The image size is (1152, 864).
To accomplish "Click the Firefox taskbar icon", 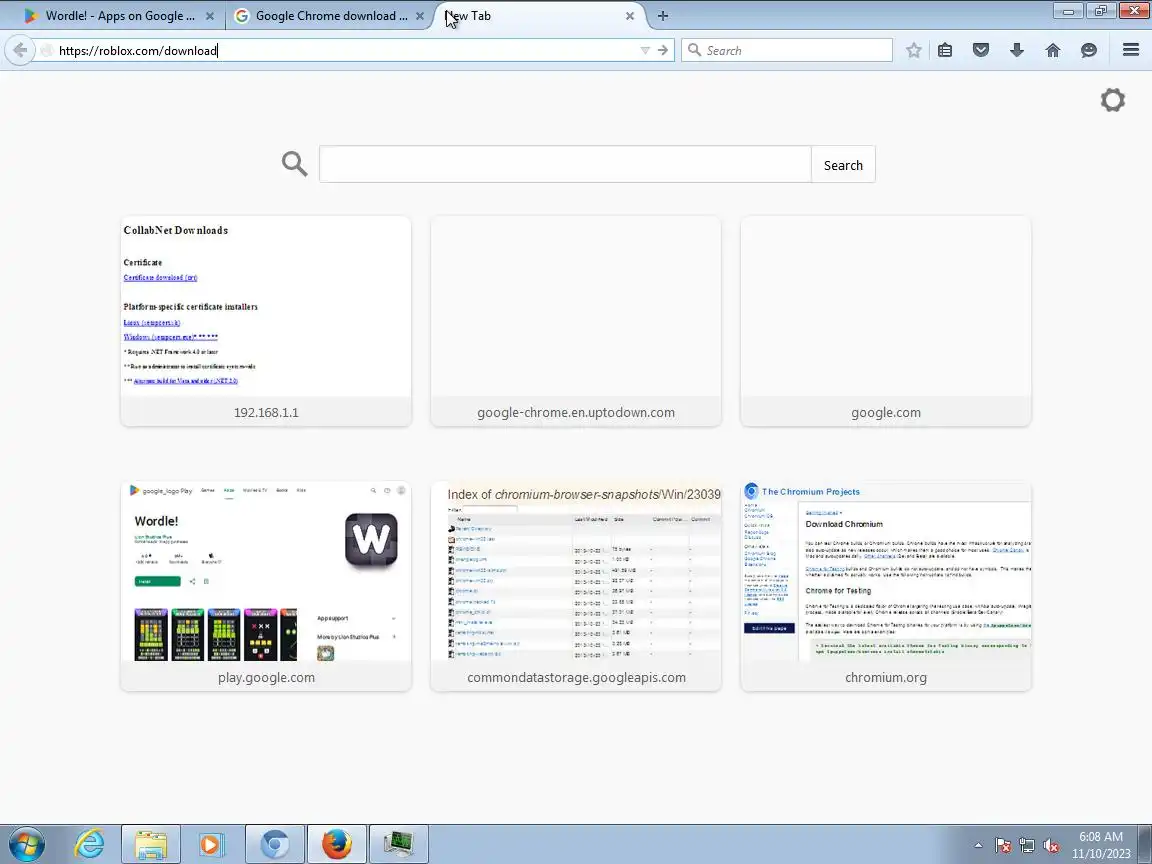I will click(x=336, y=844).
